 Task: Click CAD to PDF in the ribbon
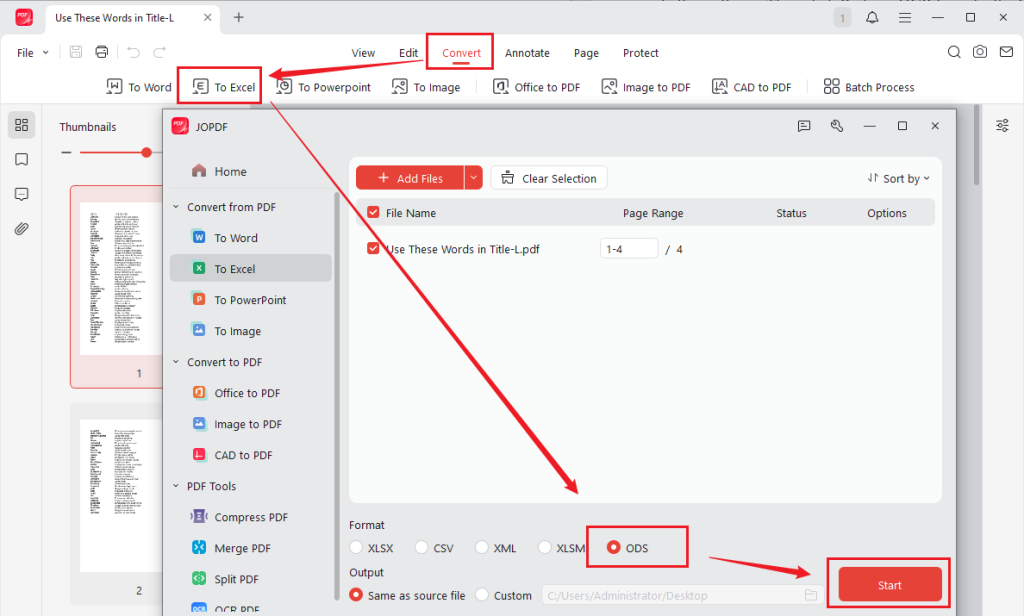(x=752, y=87)
